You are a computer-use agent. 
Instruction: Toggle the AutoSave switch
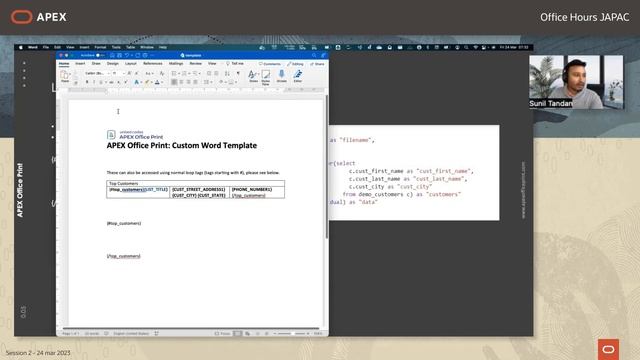click(x=99, y=55)
